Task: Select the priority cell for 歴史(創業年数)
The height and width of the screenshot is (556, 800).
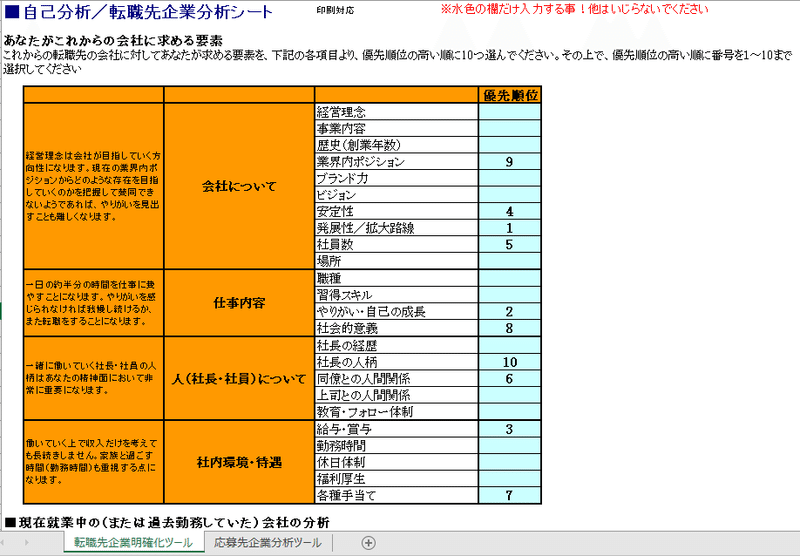Action: (510, 145)
